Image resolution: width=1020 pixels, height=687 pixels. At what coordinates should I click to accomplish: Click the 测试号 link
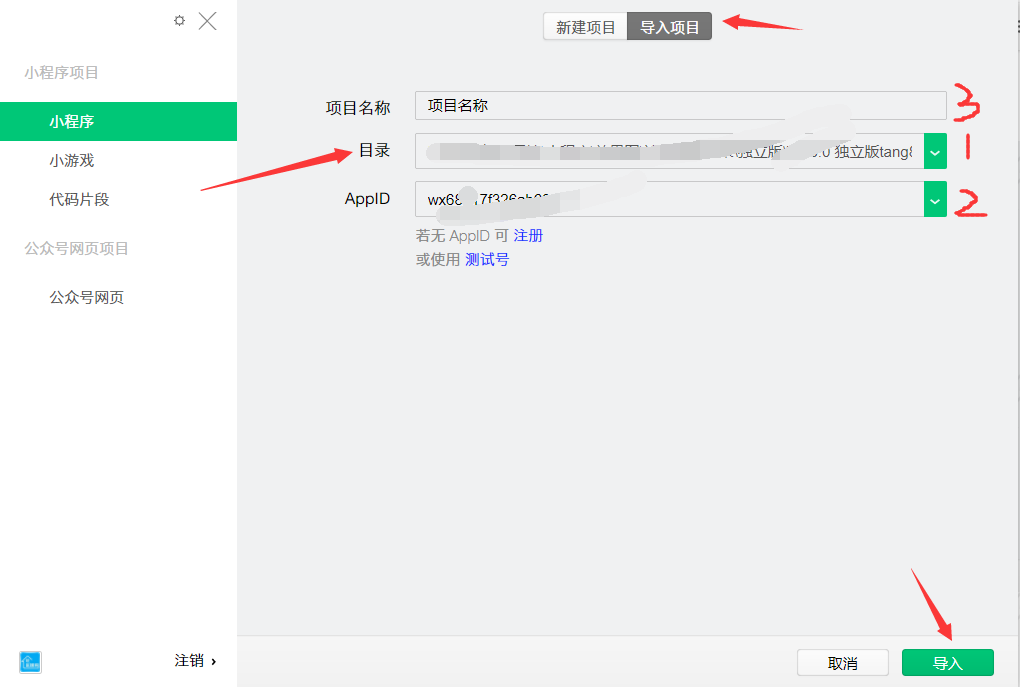(487, 260)
